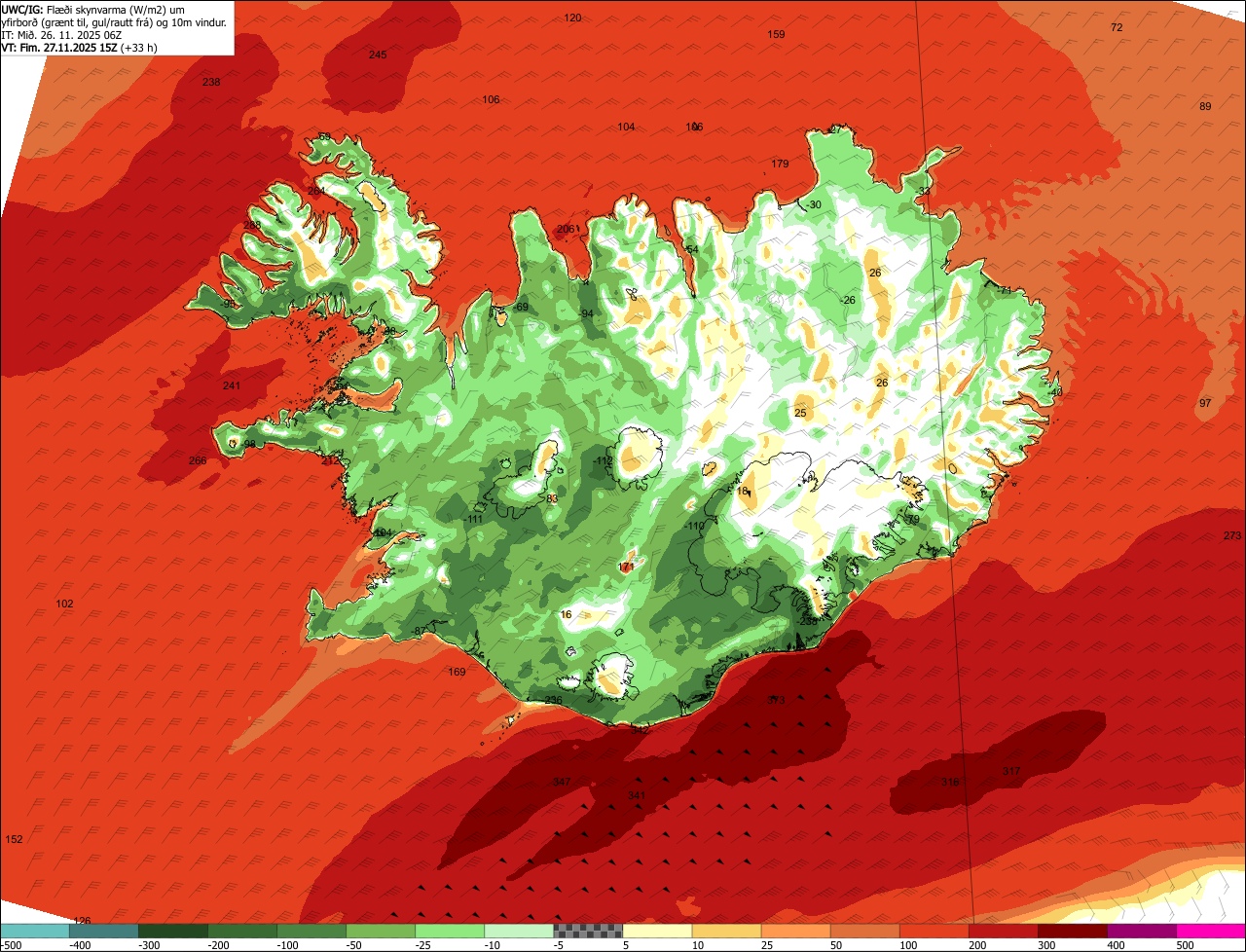Click the flux value '120' north of Iceland

pyautogui.click(x=573, y=18)
